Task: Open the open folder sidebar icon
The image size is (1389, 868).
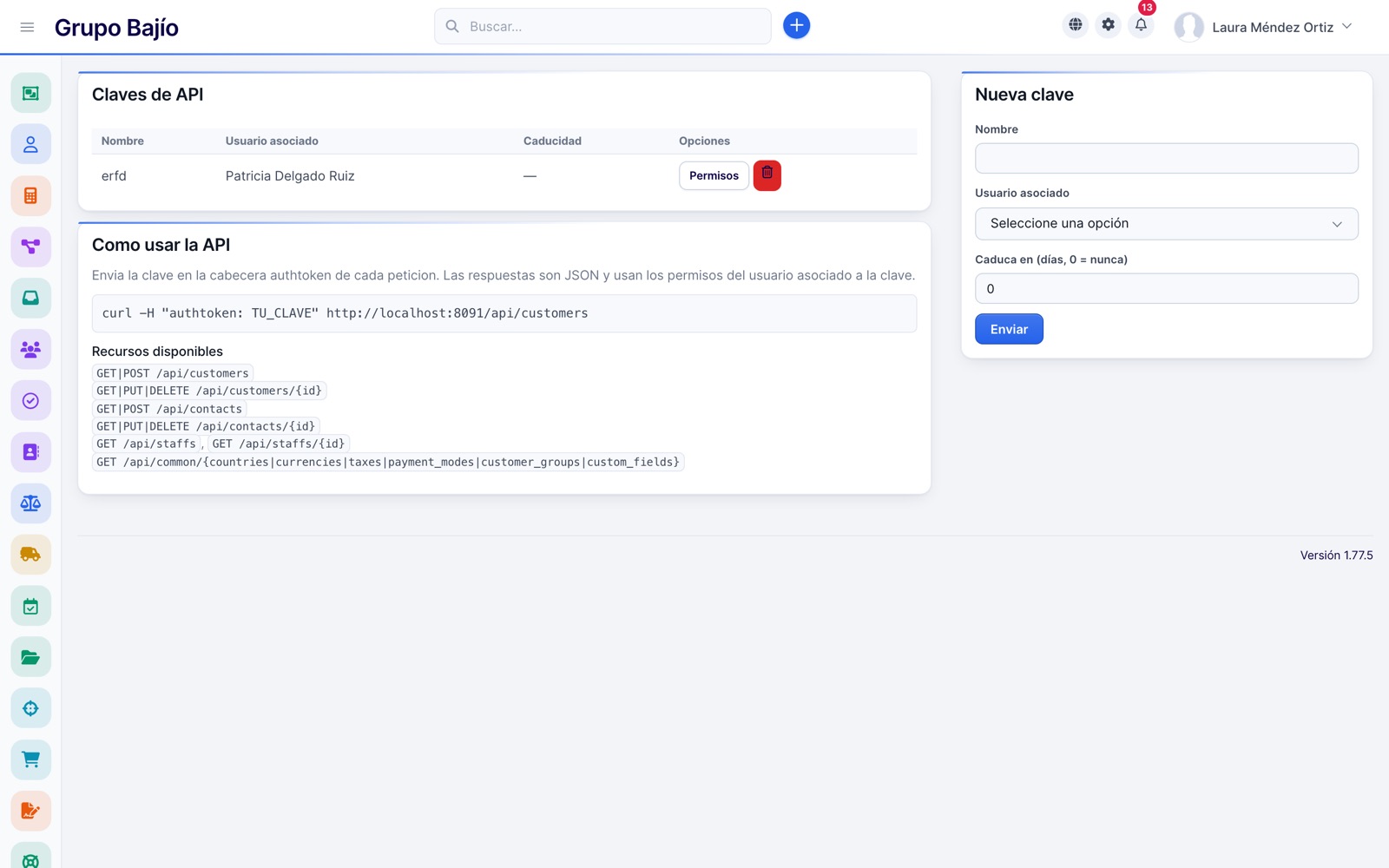Action: point(30,657)
